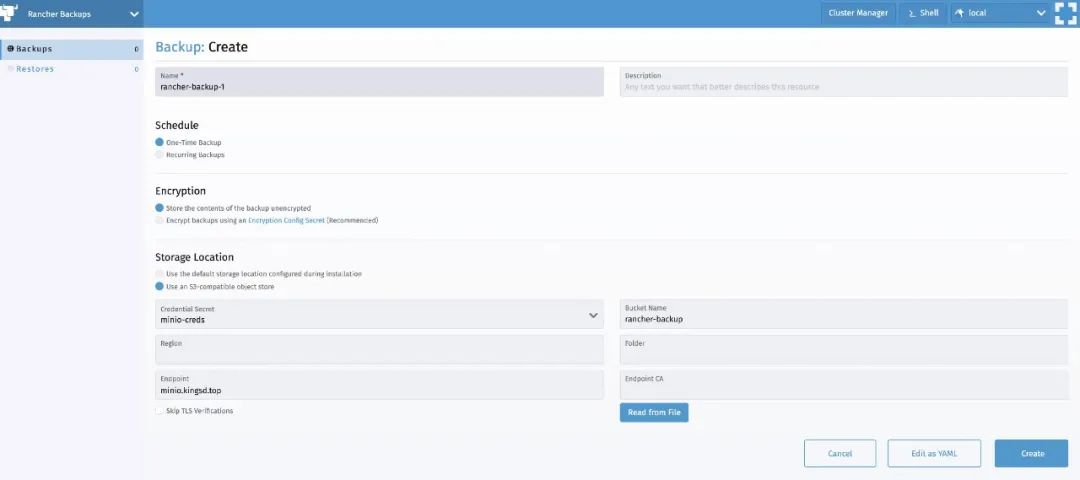Focus the Folder input field

click(x=844, y=349)
